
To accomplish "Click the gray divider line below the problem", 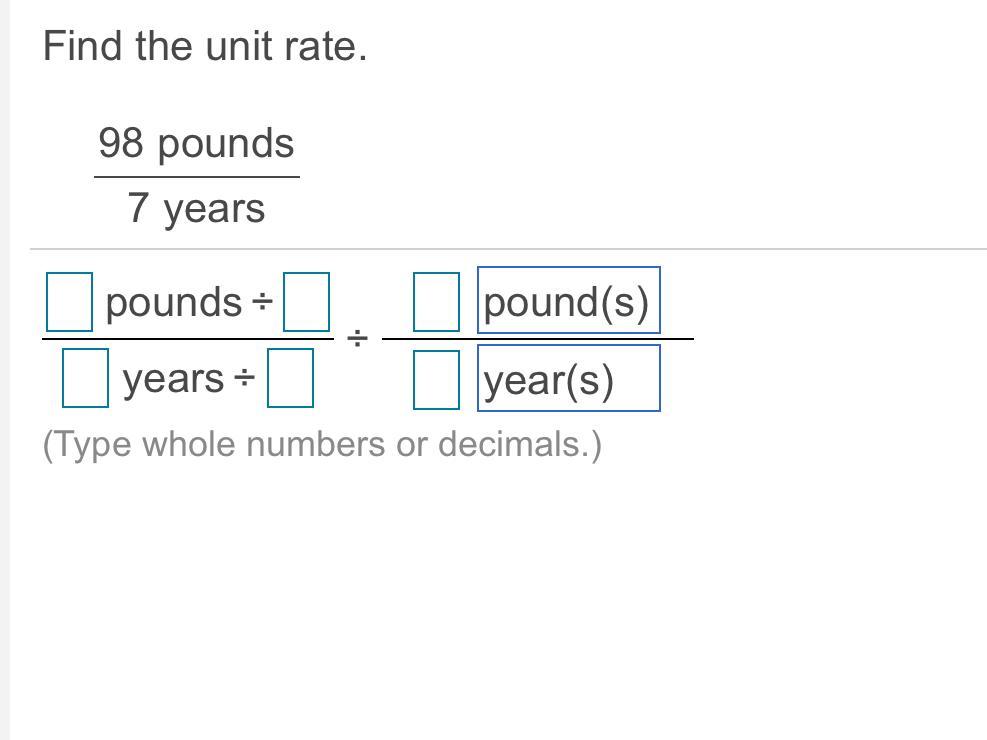I will tap(509, 249).
